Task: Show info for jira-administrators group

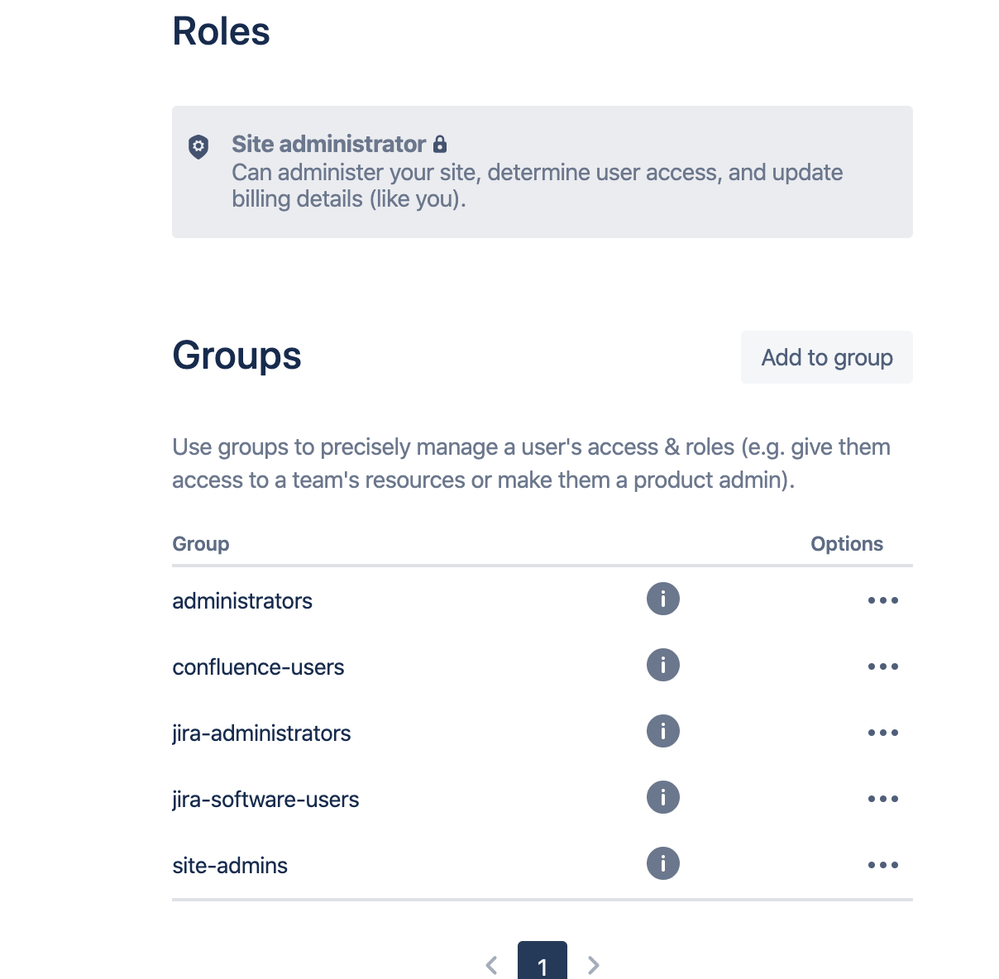Action: tap(663, 731)
